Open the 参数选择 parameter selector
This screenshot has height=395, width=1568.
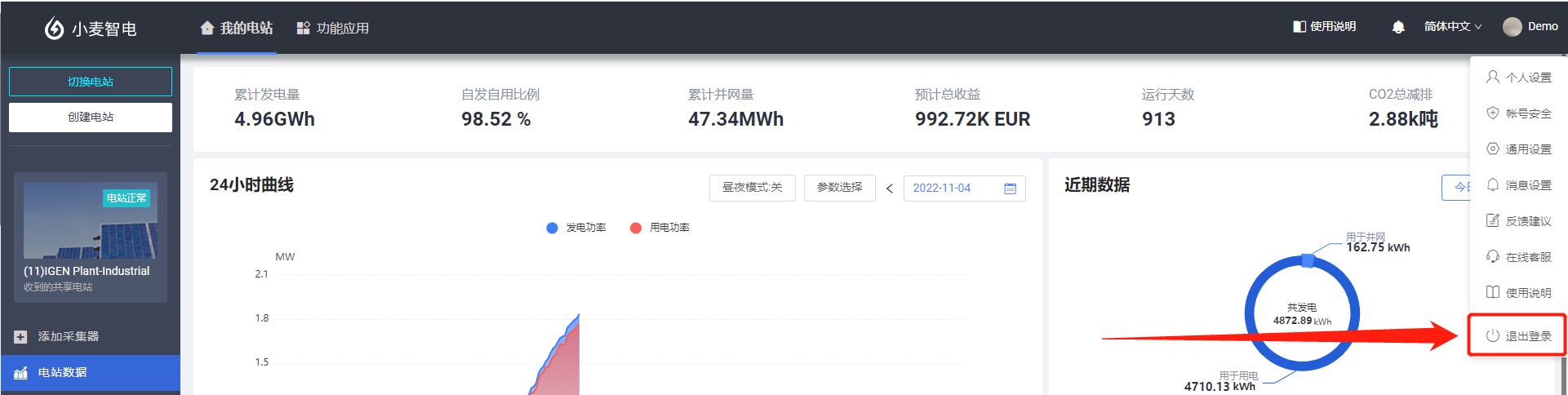[839, 188]
